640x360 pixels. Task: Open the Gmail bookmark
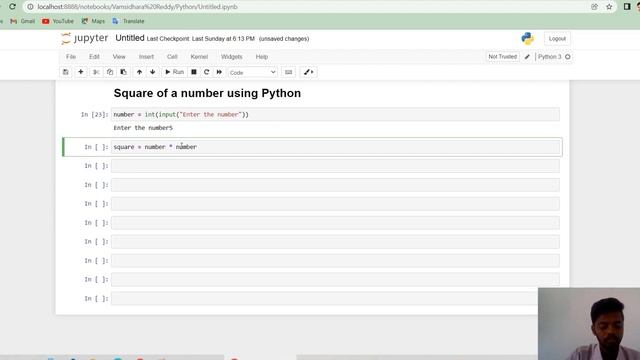click(22, 21)
